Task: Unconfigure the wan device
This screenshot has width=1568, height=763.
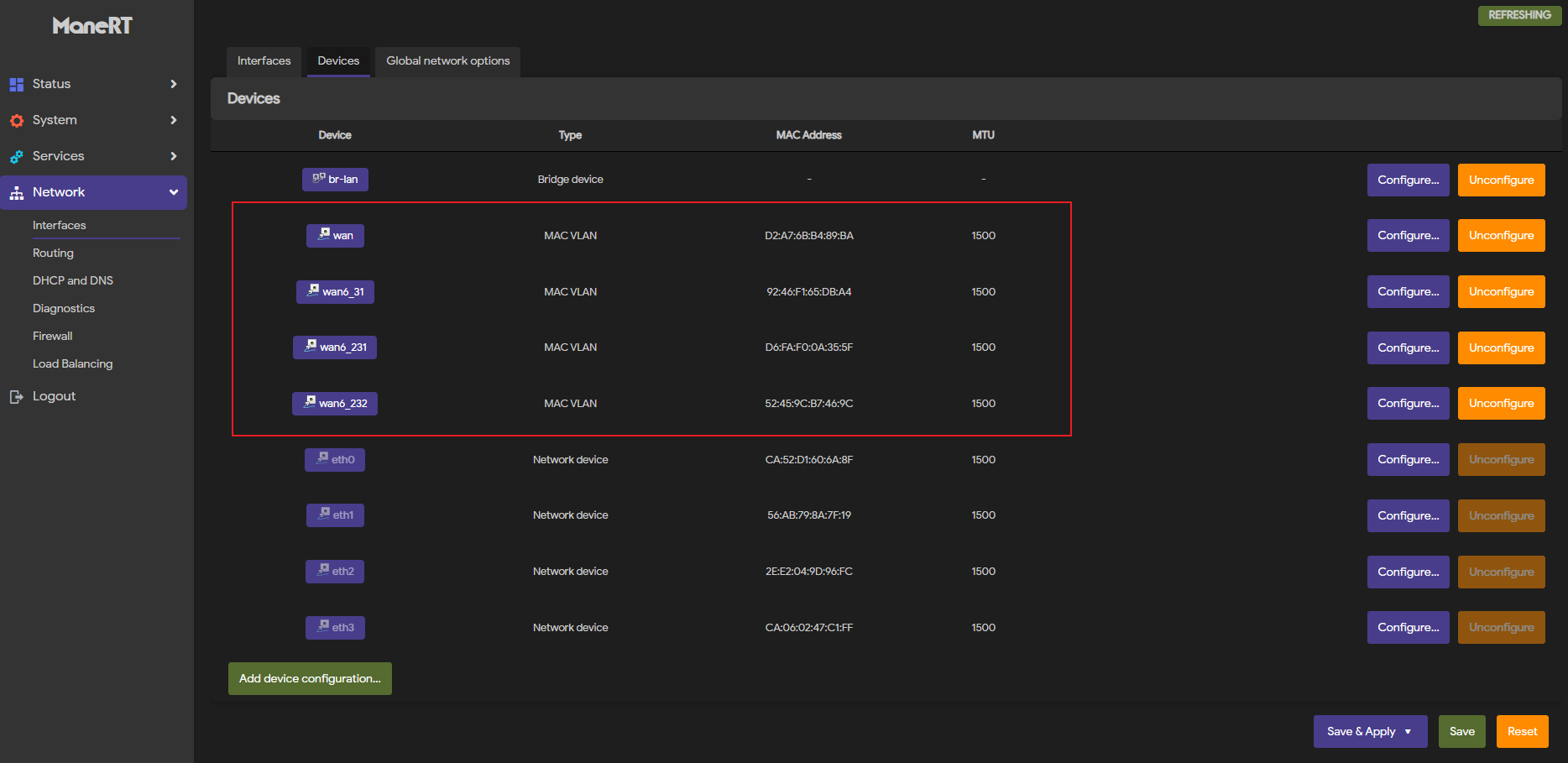Action: tap(1501, 236)
